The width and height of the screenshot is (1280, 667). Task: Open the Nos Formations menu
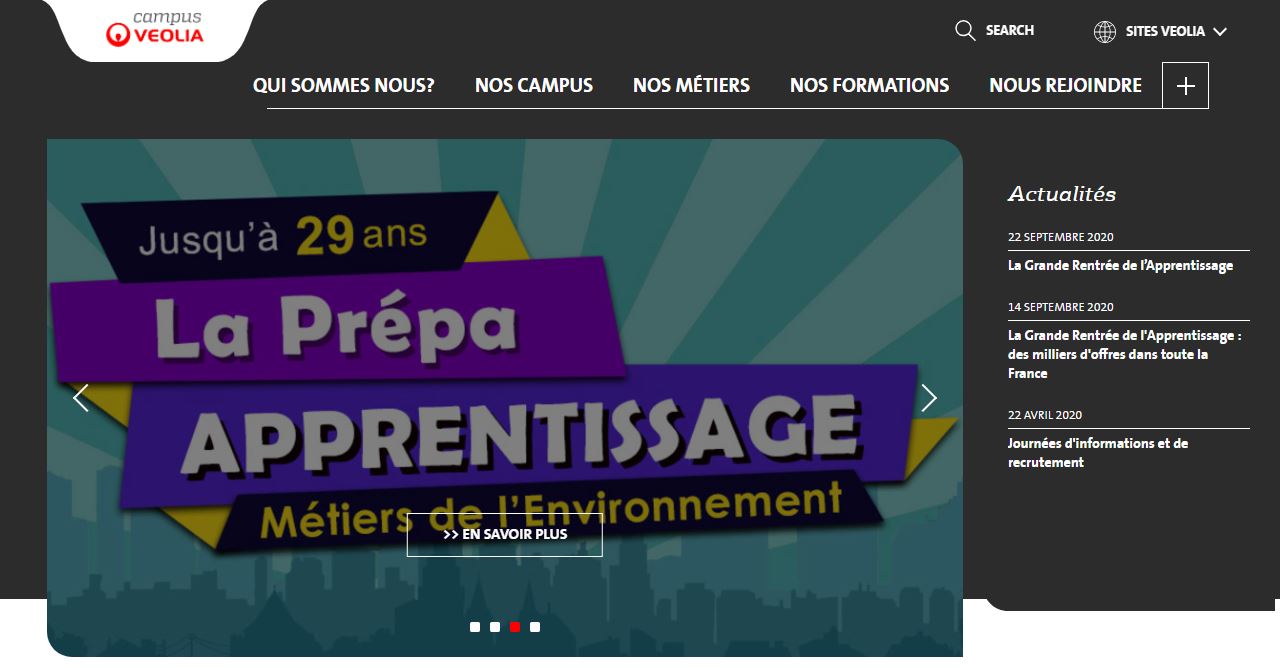869,85
